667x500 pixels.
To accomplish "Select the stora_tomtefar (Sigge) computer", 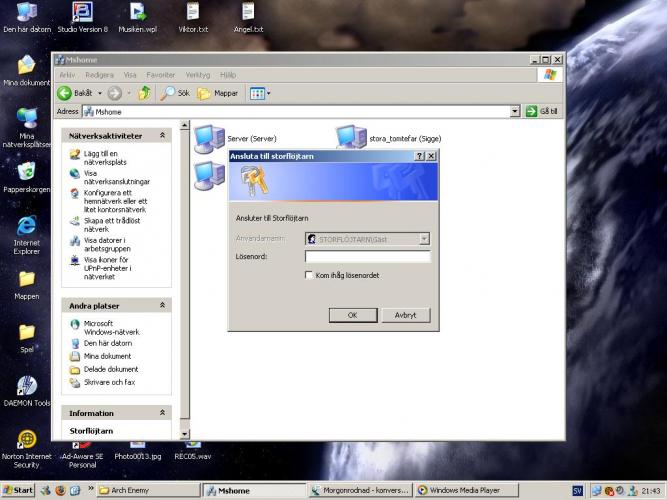I will coord(350,138).
